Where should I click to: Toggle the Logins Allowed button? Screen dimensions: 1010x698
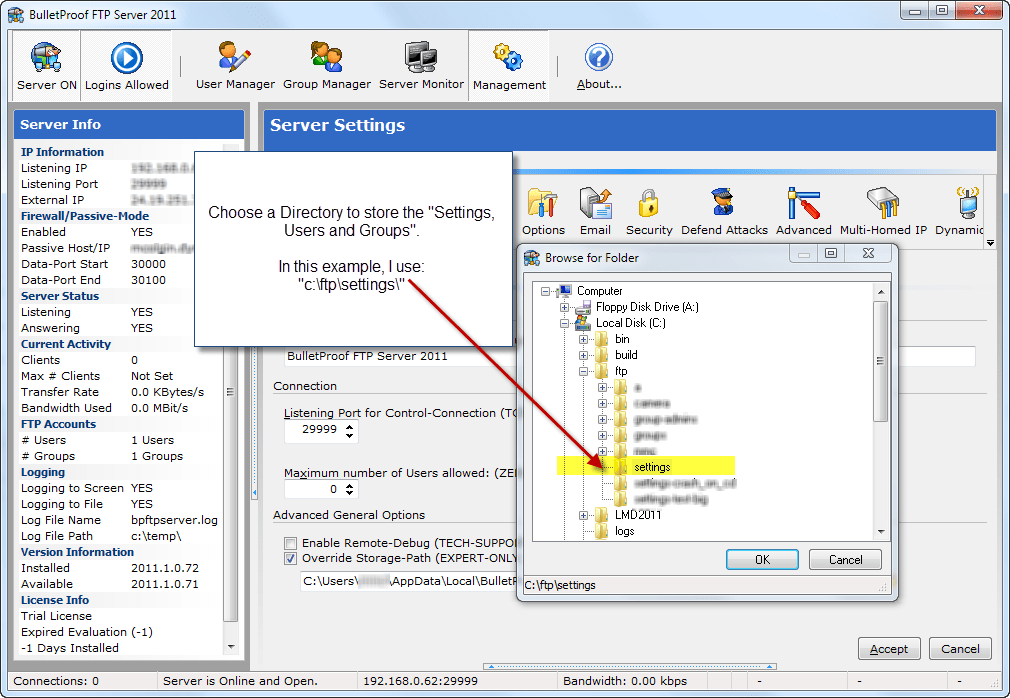coord(127,65)
